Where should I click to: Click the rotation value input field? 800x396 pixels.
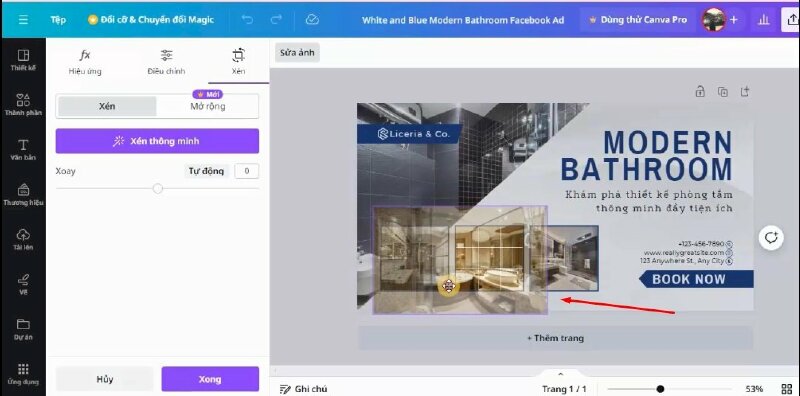[246, 171]
